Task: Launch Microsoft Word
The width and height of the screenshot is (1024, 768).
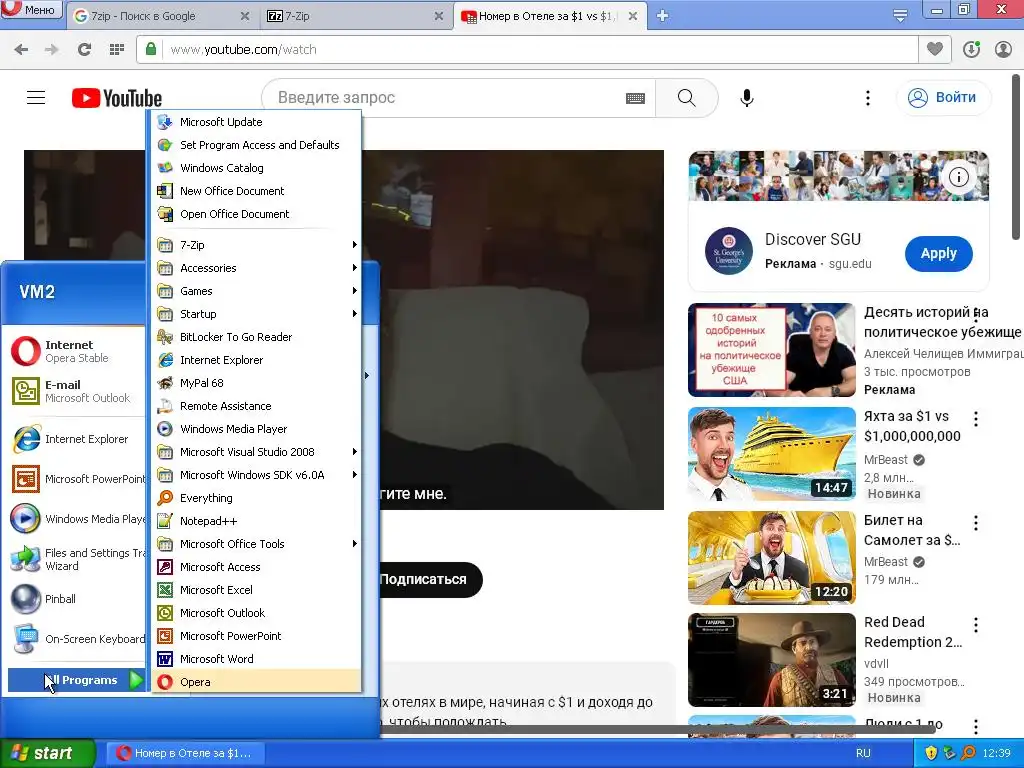Action: click(257, 658)
